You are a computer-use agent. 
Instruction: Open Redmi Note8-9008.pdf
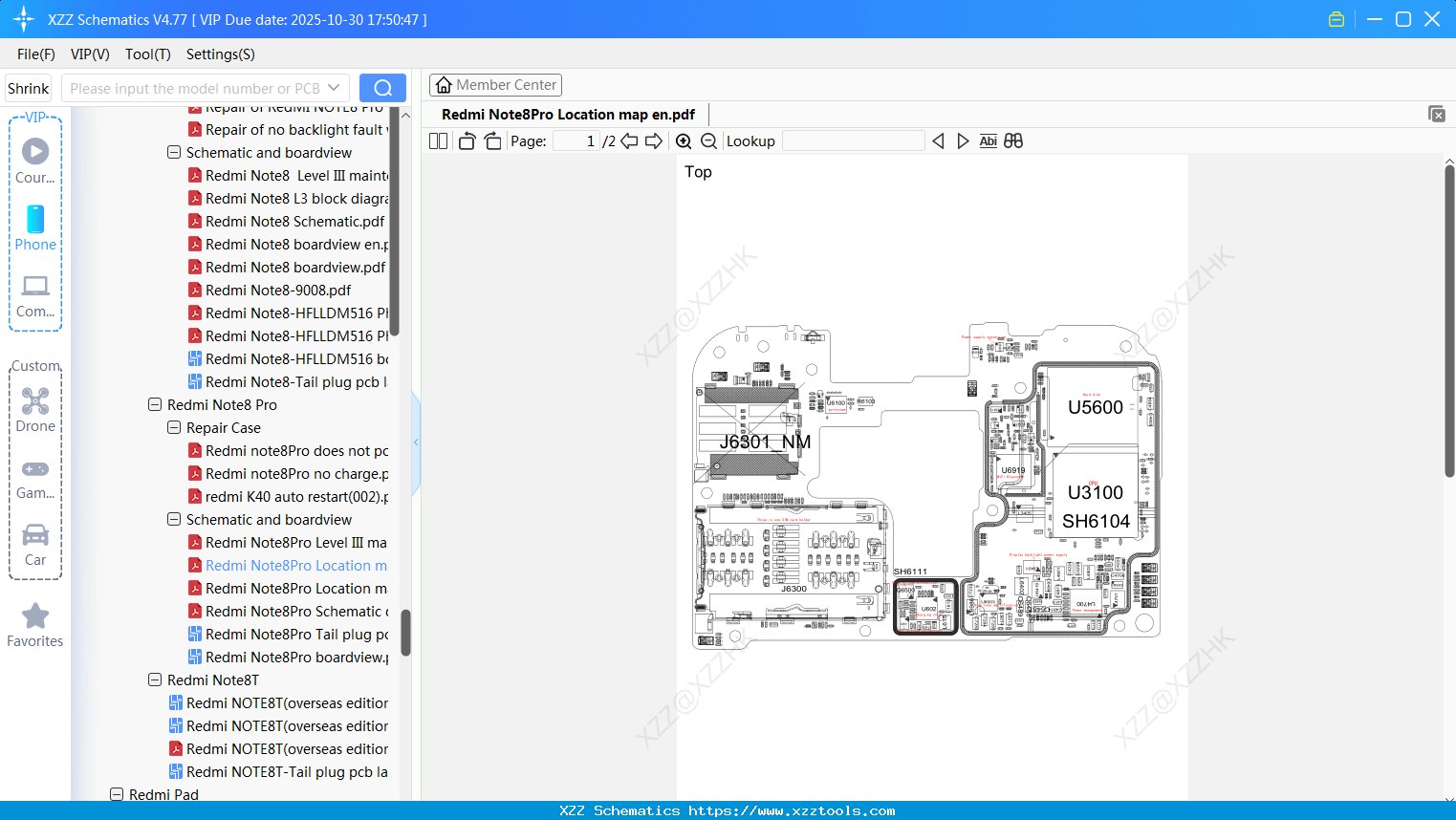270,291
